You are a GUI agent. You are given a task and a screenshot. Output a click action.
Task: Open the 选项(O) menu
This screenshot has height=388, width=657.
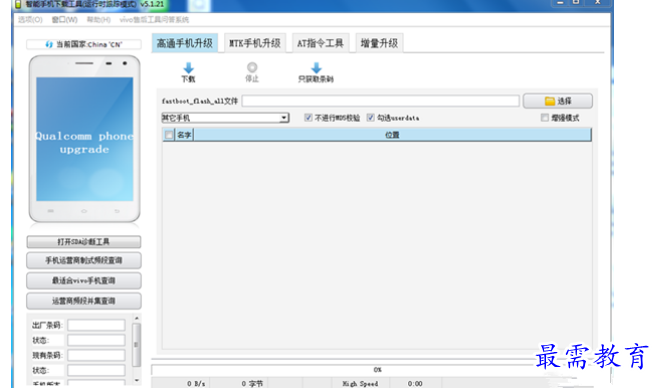(30, 20)
